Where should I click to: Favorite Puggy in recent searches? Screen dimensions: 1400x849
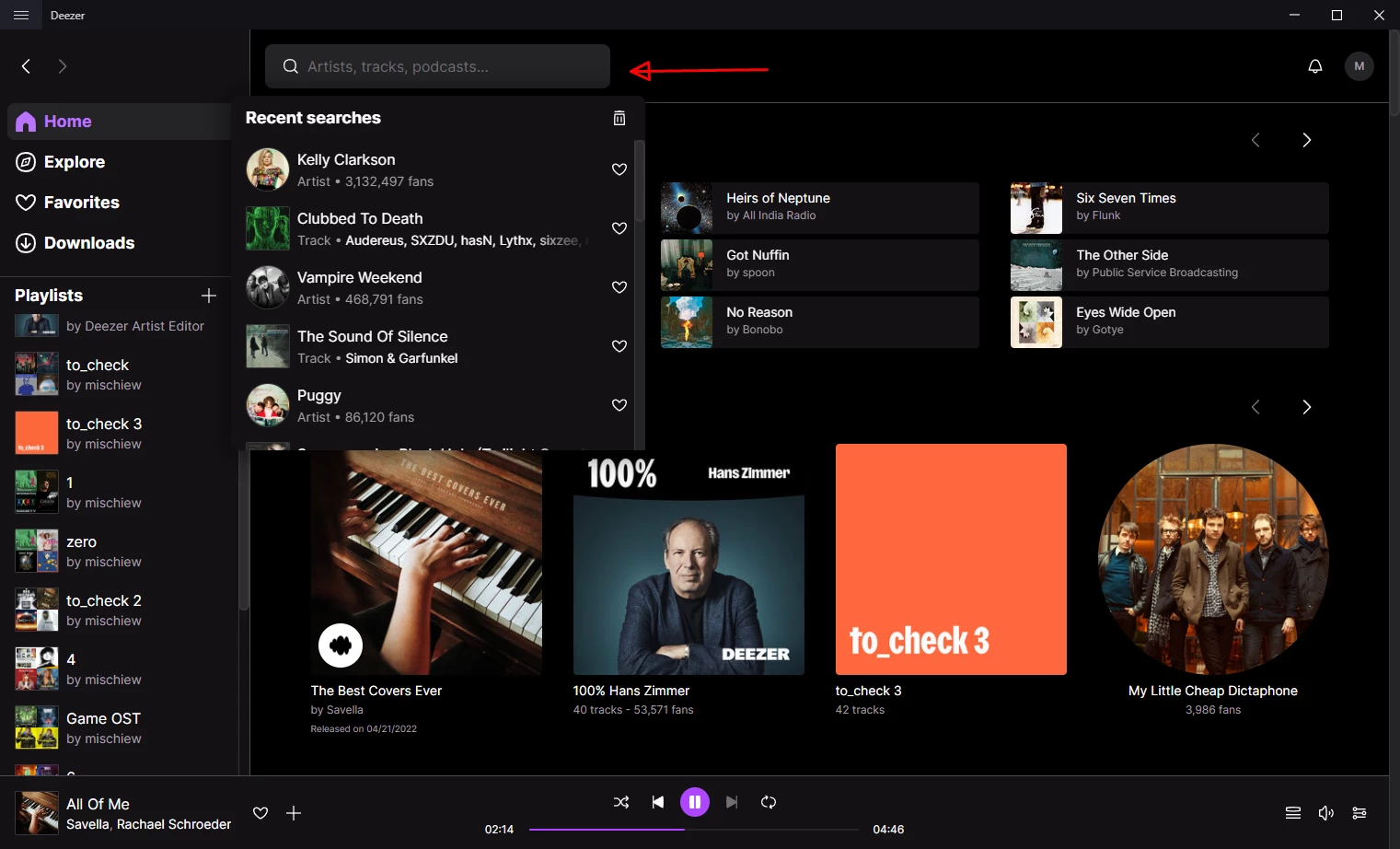pos(619,405)
